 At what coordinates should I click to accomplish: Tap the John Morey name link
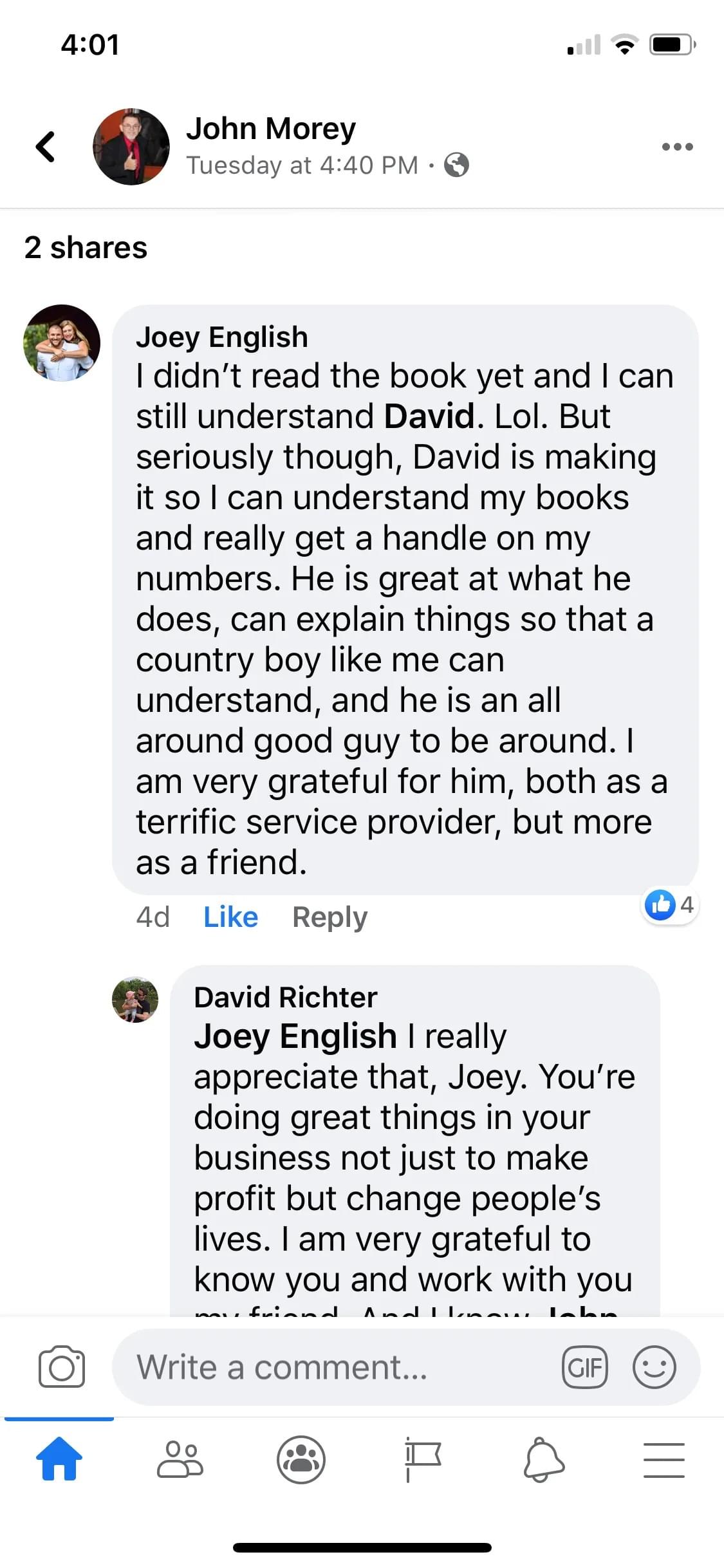[x=271, y=129]
